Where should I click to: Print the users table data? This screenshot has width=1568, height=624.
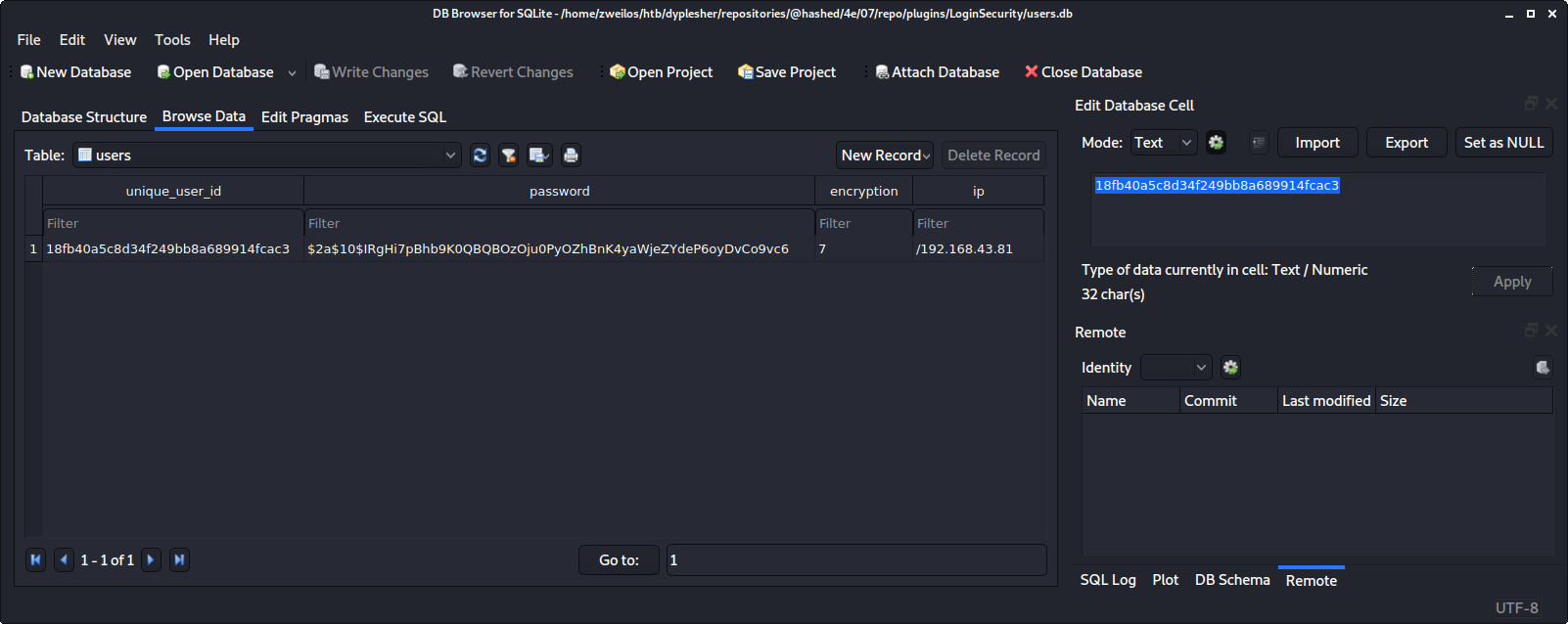[571, 156]
